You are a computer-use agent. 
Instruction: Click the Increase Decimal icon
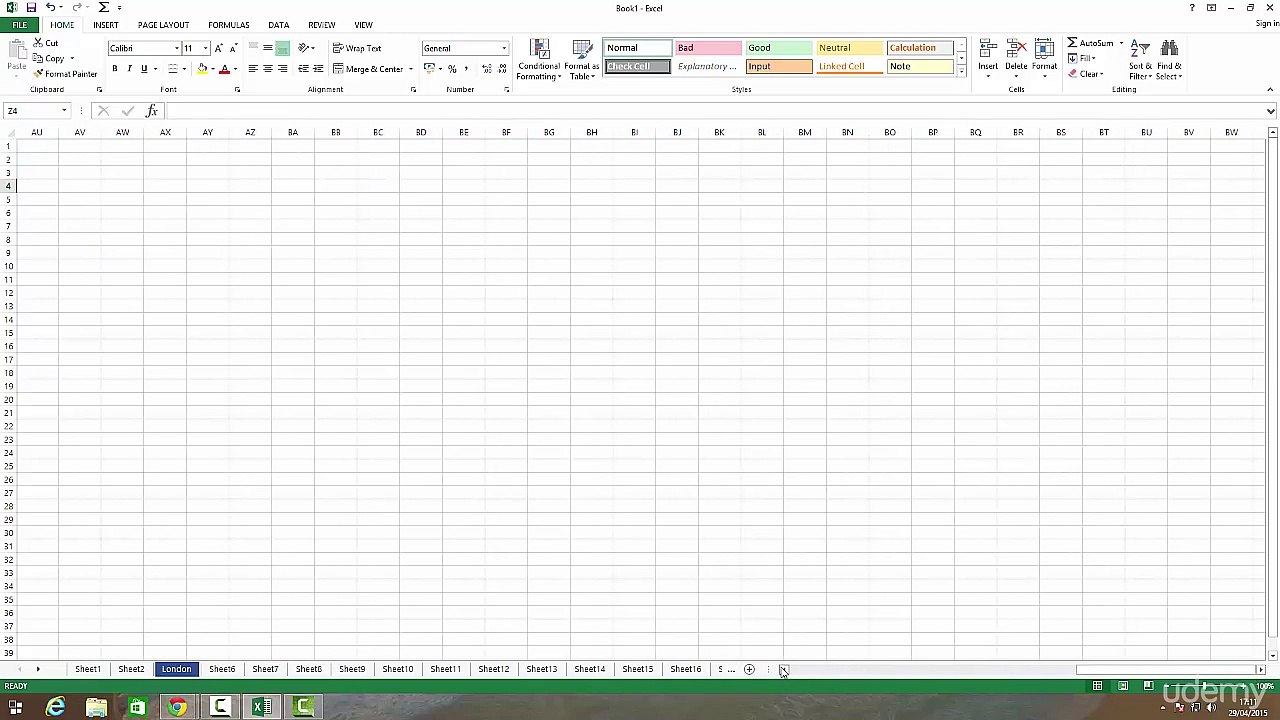[486, 69]
